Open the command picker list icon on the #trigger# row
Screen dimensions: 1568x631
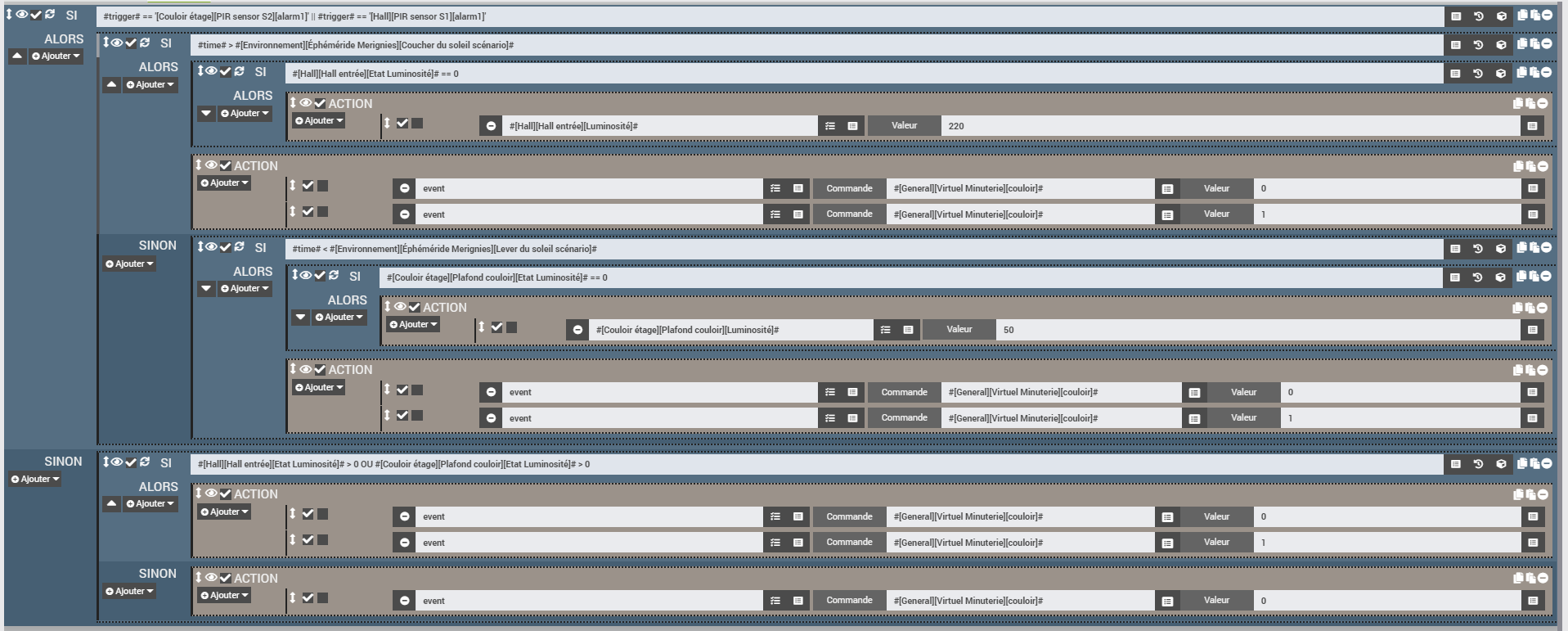pyautogui.click(x=1456, y=16)
